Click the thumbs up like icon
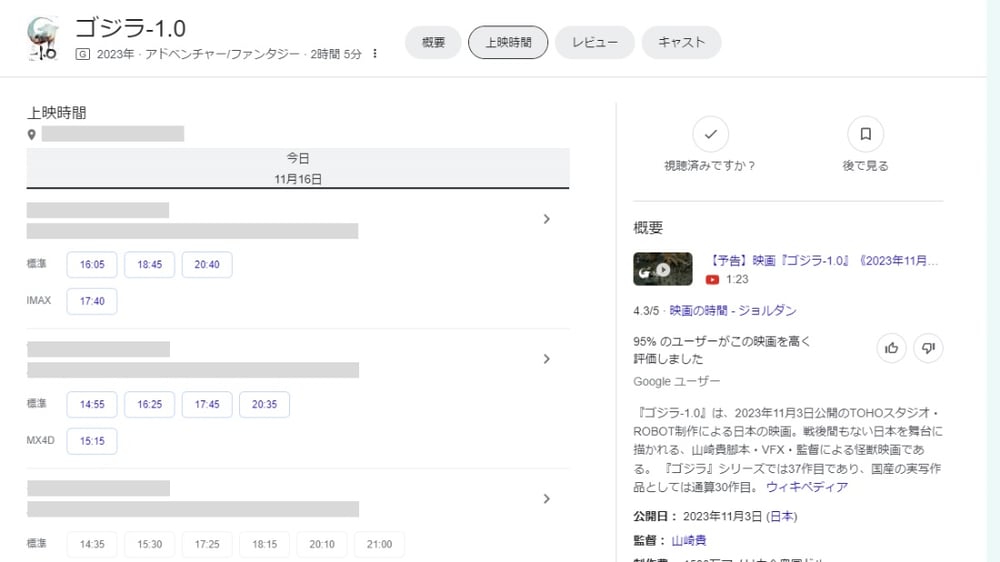 tap(891, 348)
